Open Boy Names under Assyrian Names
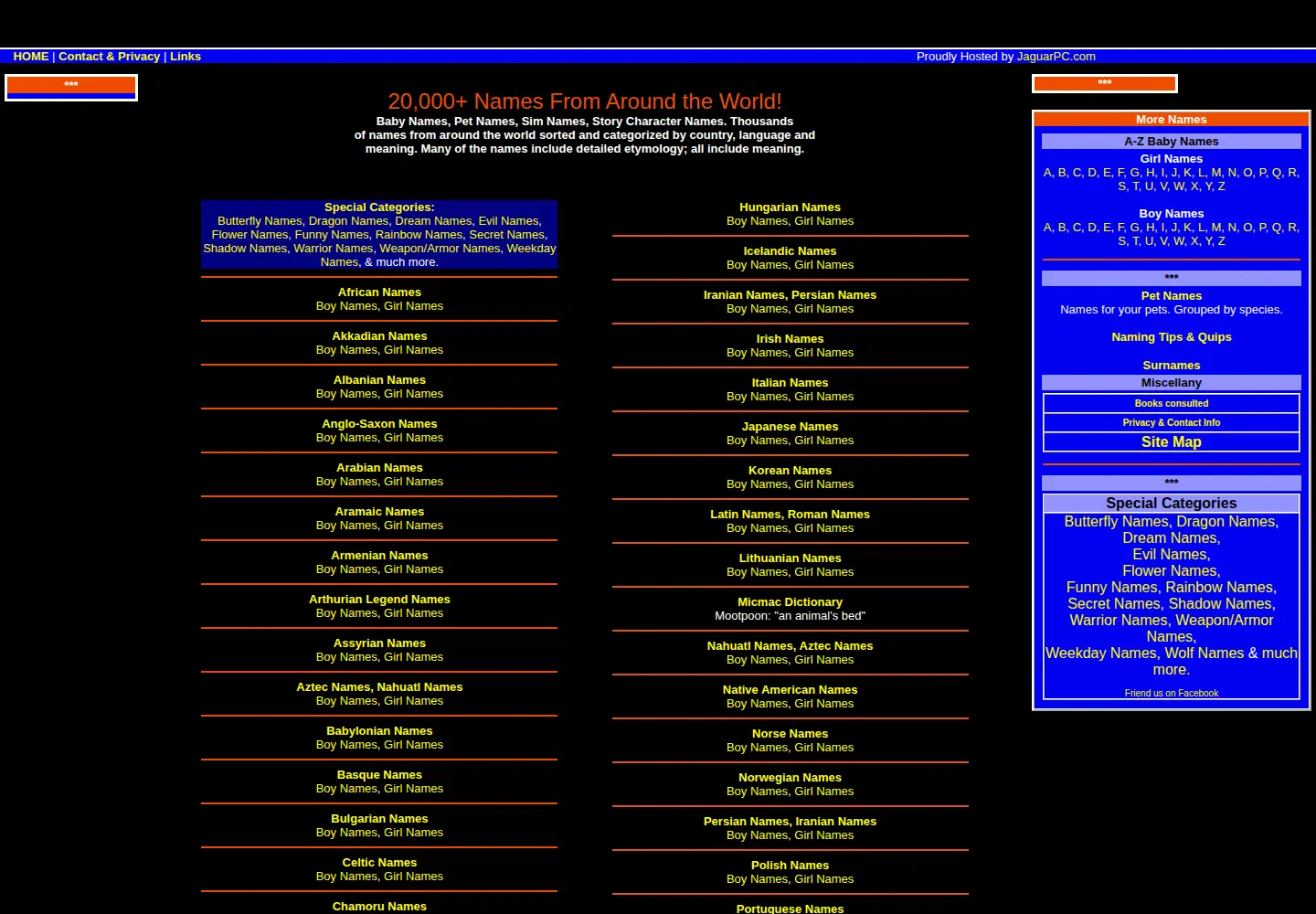This screenshot has height=914, width=1316. [x=346, y=657]
